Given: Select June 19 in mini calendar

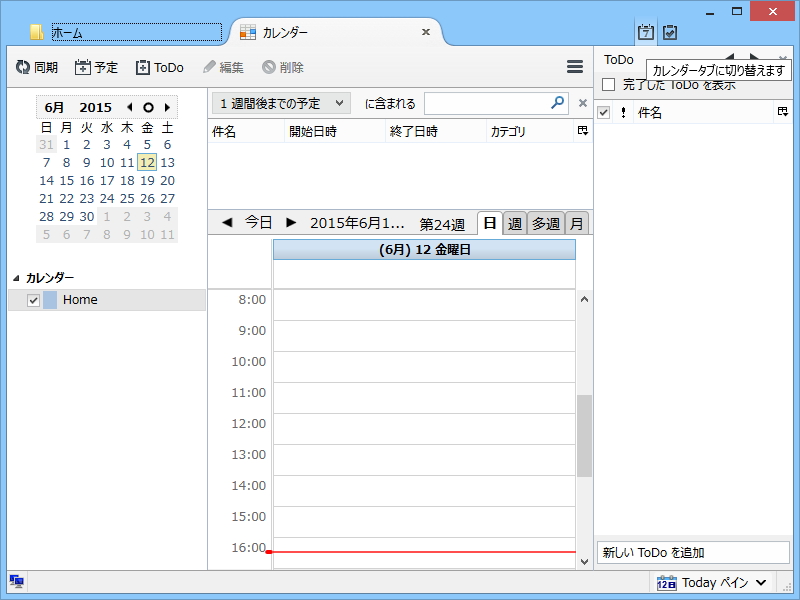Looking at the screenshot, I should tap(147, 181).
